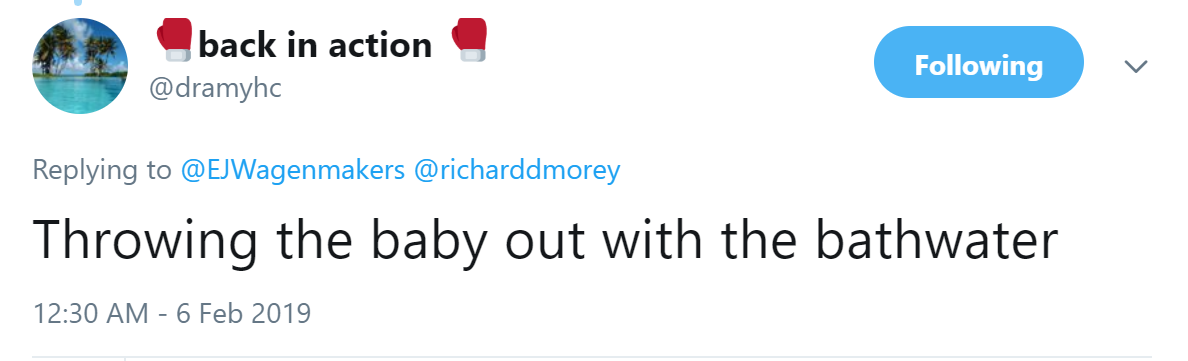Screen dimensions: 1188x361
Task: Expand the tweet options chevron
Action: 1135,67
